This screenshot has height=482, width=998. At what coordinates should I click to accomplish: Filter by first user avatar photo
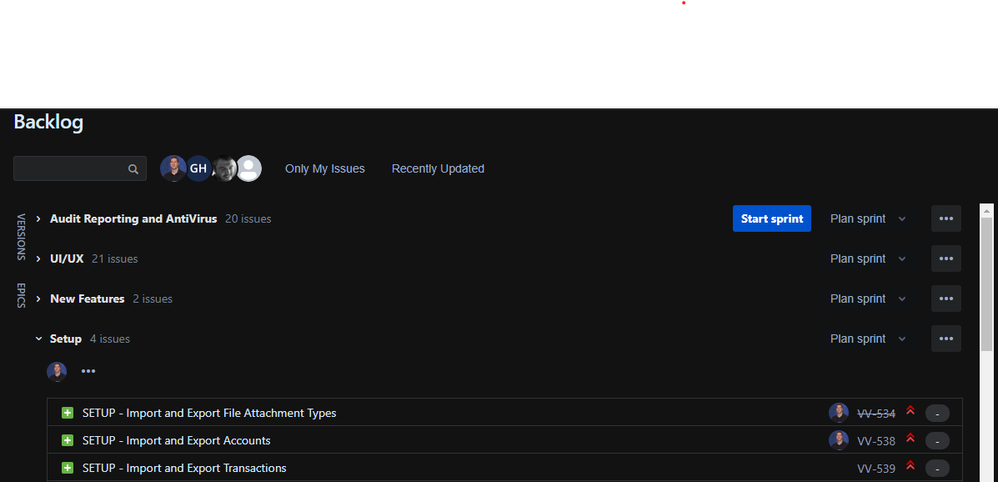(173, 169)
